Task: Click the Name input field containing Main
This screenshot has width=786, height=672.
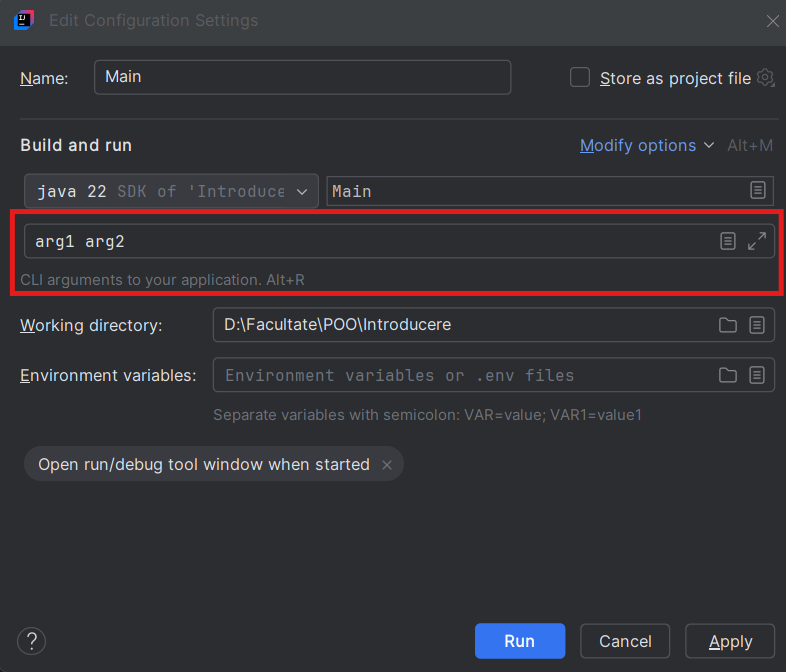Action: tap(302, 77)
